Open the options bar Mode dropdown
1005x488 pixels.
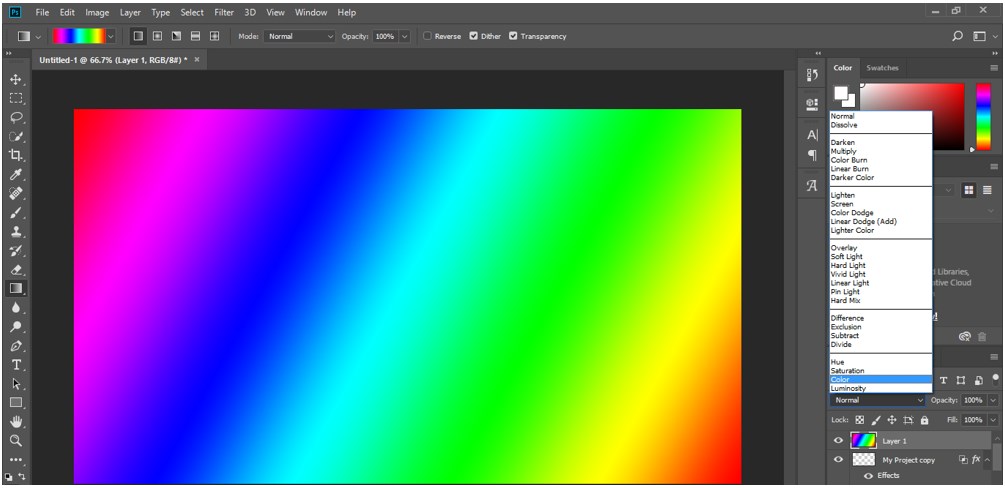click(300, 37)
